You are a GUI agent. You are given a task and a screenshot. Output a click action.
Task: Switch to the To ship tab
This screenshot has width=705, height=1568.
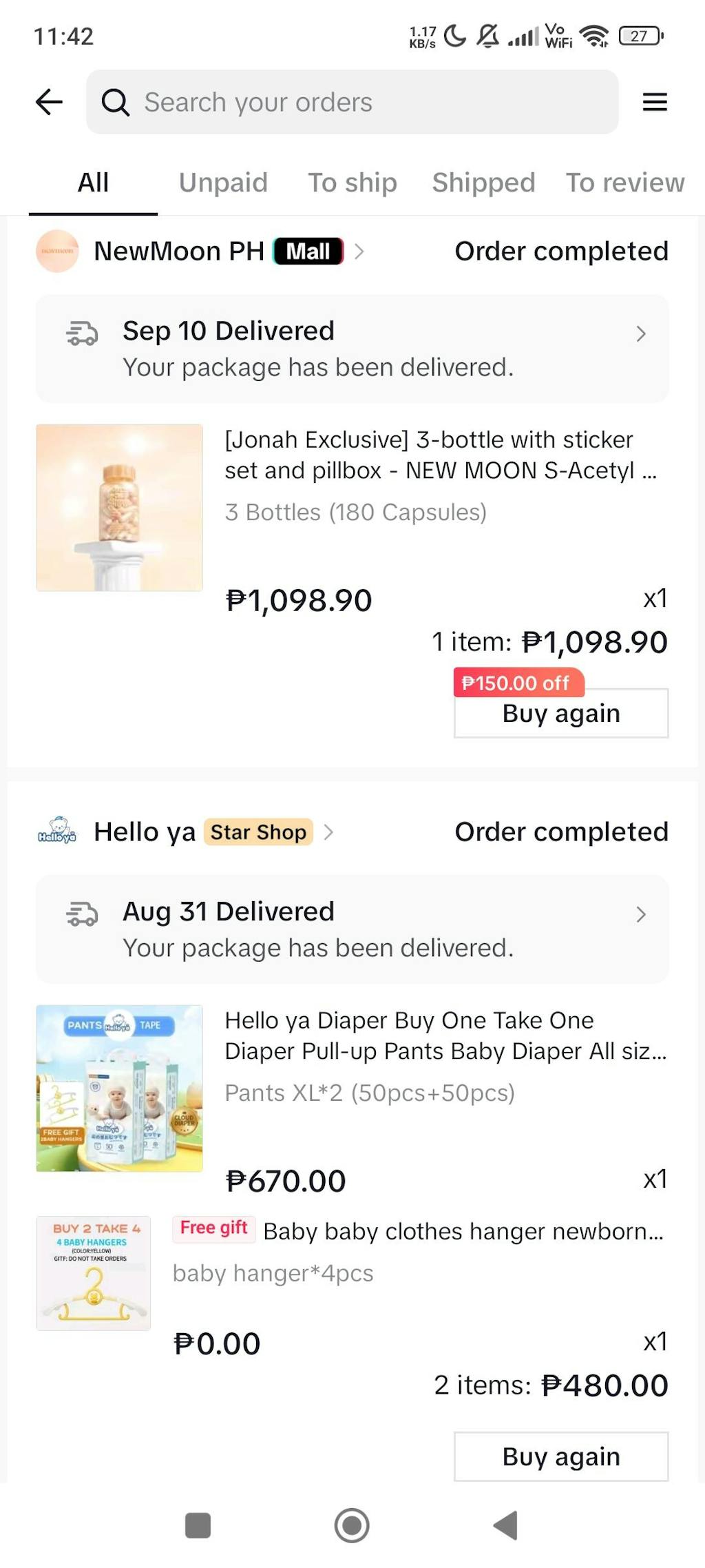coord(352,183)
